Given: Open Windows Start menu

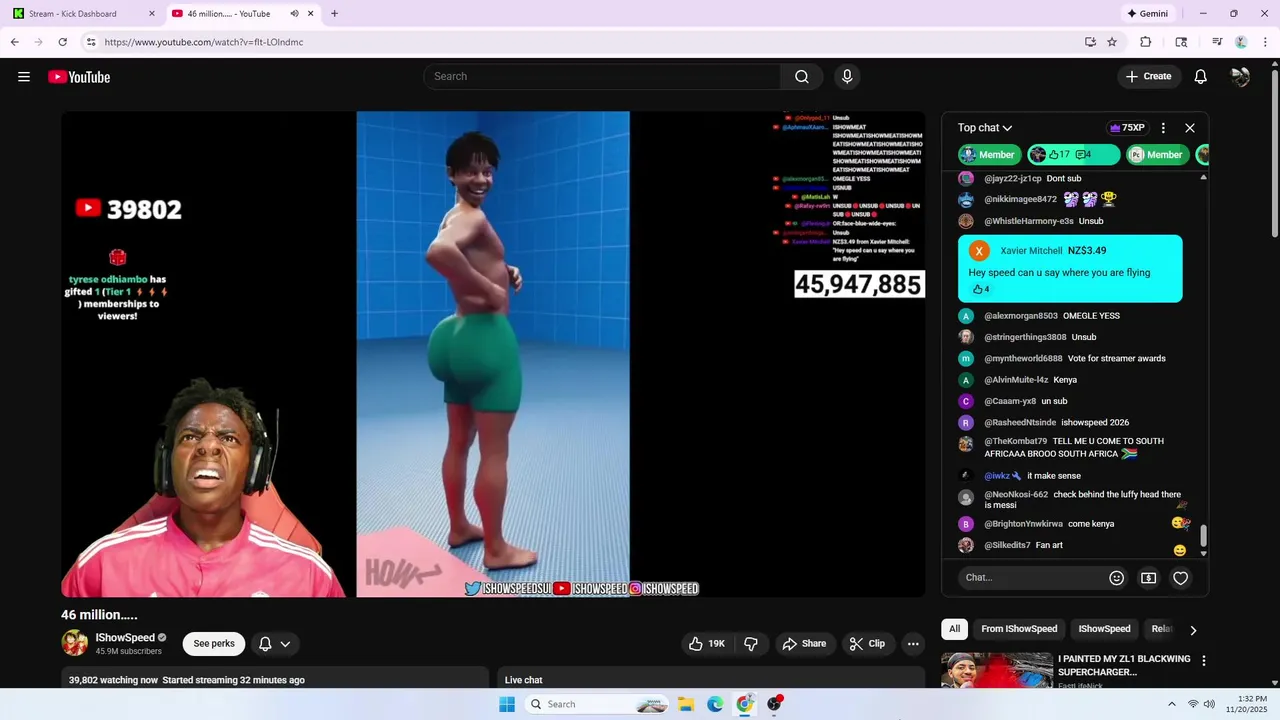Looking at the screenshot, I should [507, 704].
